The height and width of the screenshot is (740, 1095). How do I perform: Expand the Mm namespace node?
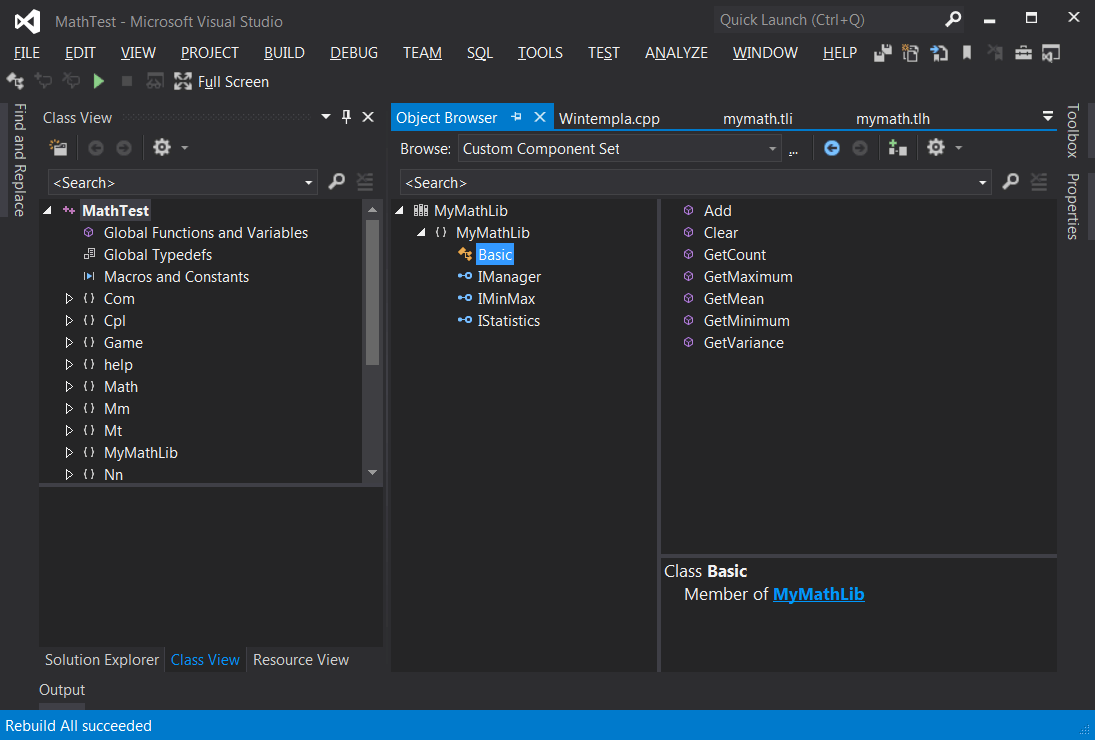coord(68,408)
